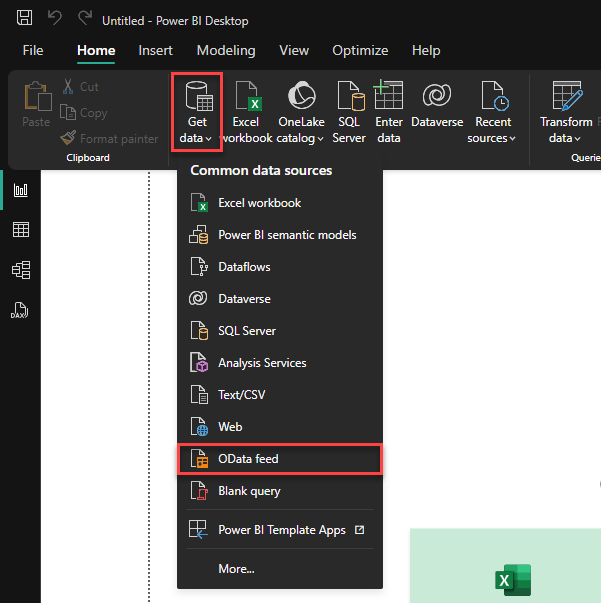Screen dimensions: 601x603
Task: Open the File menu
Action: 33,50
